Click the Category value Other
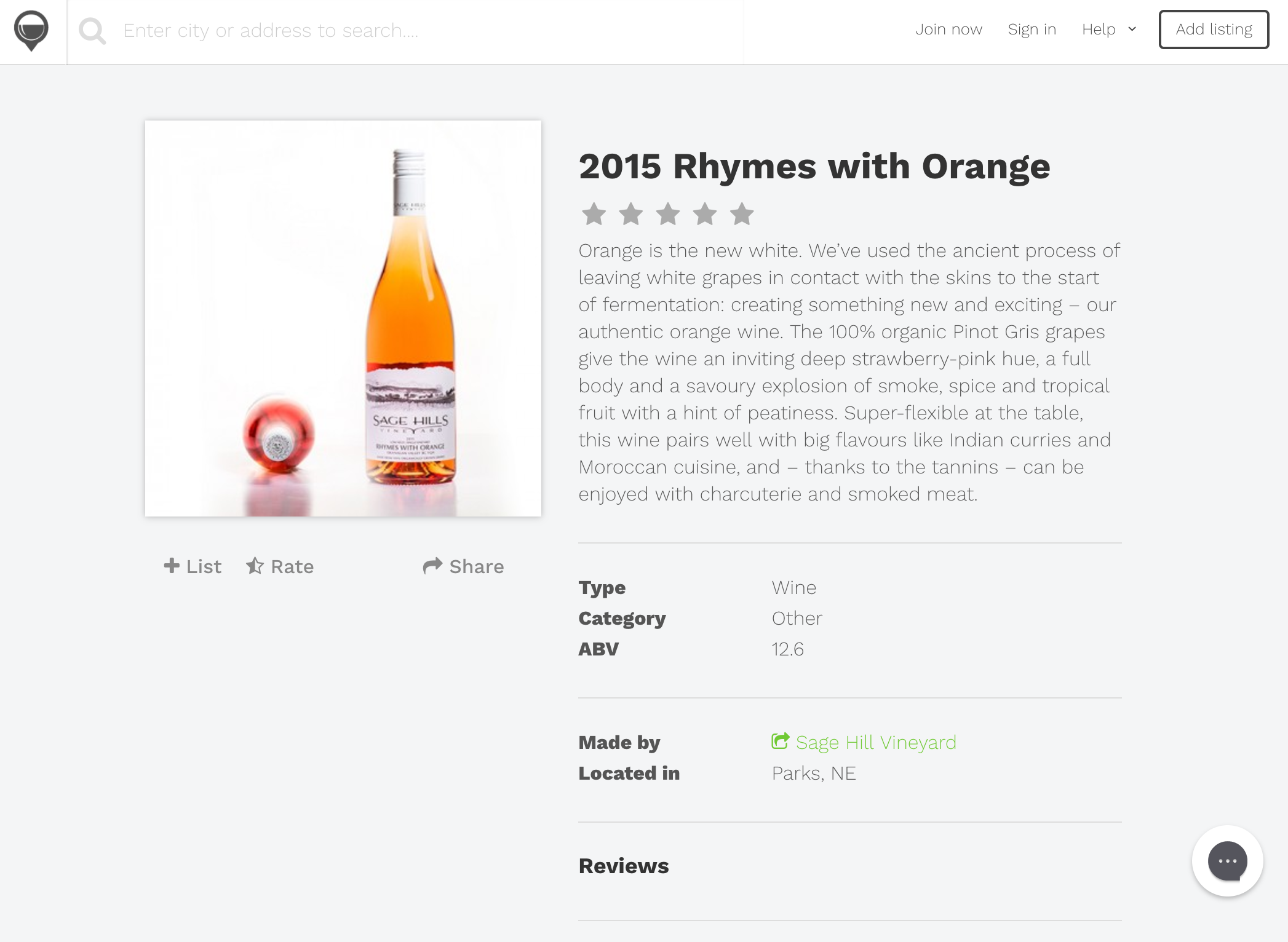This screenshot has width=1288, height=942. pos(797,618)
